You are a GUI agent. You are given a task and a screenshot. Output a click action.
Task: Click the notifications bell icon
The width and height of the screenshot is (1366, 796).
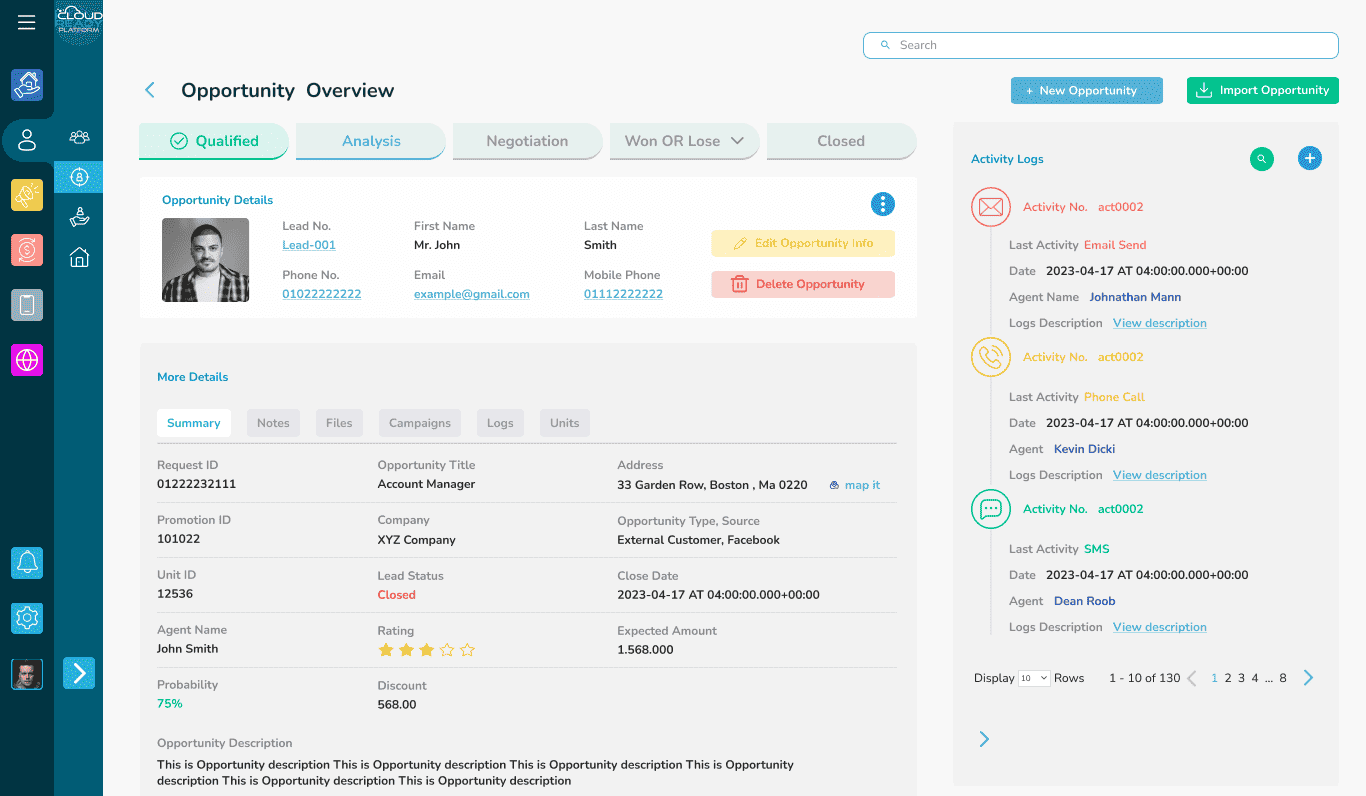(x=27, y=563)
